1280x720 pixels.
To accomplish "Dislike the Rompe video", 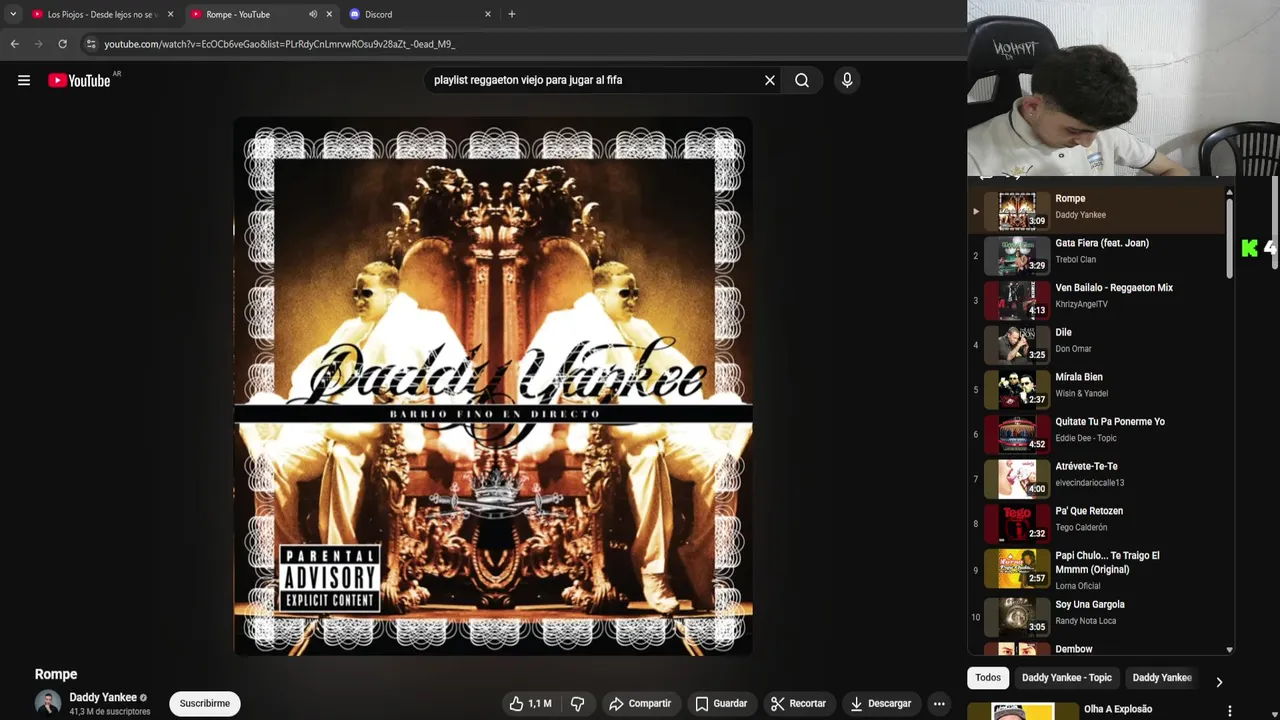I will (577, 704).
